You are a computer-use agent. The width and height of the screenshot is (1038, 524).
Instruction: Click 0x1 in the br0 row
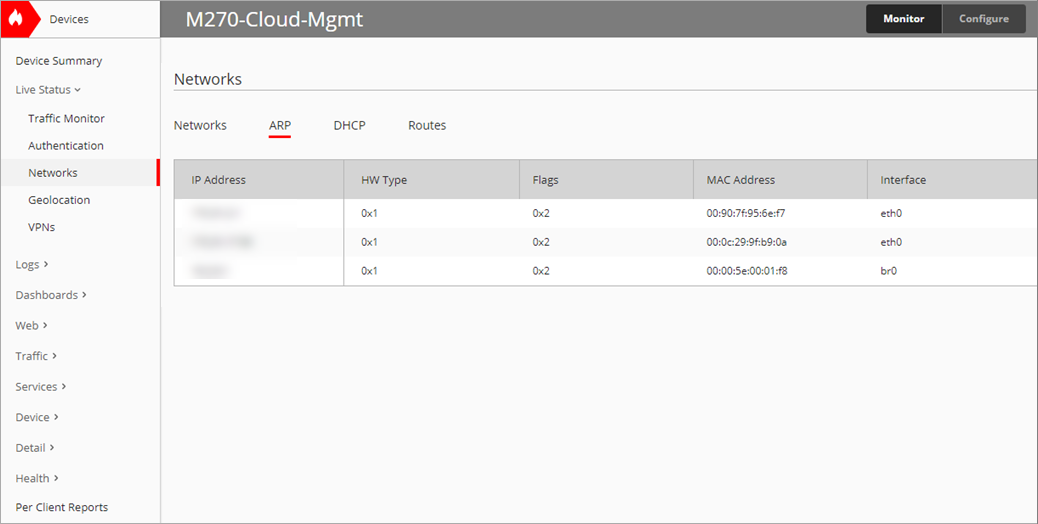click(369, 271)
